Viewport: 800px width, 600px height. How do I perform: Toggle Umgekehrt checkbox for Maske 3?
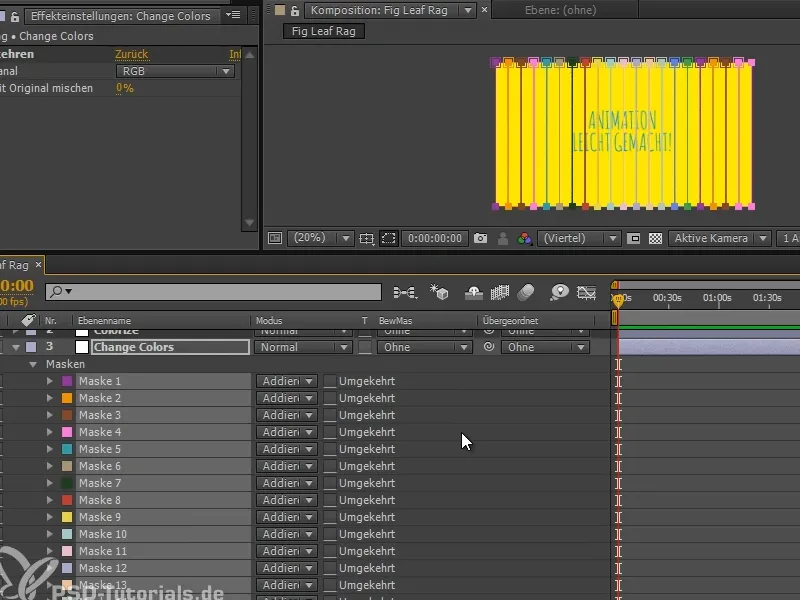click(330, 415)
